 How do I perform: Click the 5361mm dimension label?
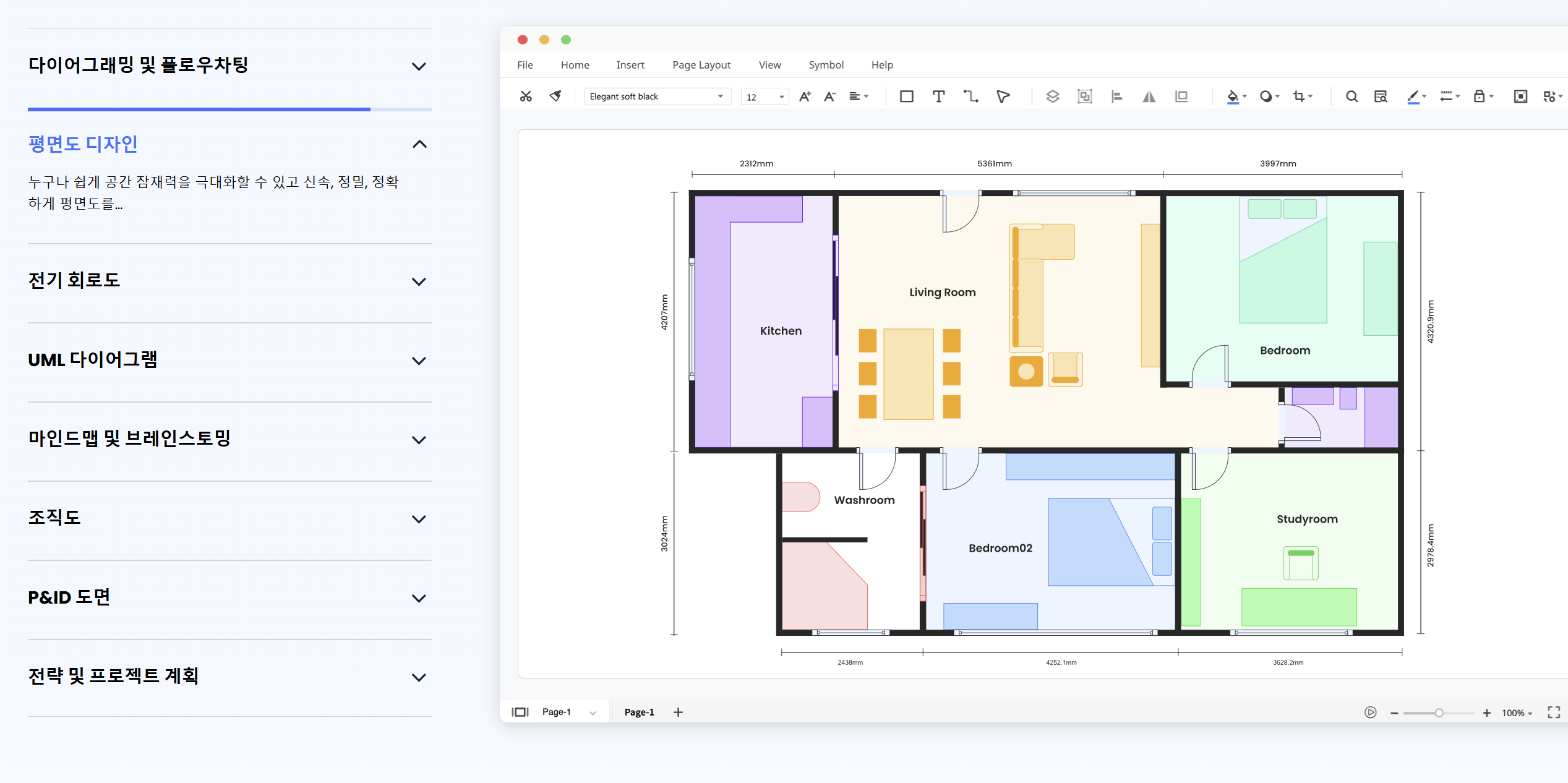(995, 163)
